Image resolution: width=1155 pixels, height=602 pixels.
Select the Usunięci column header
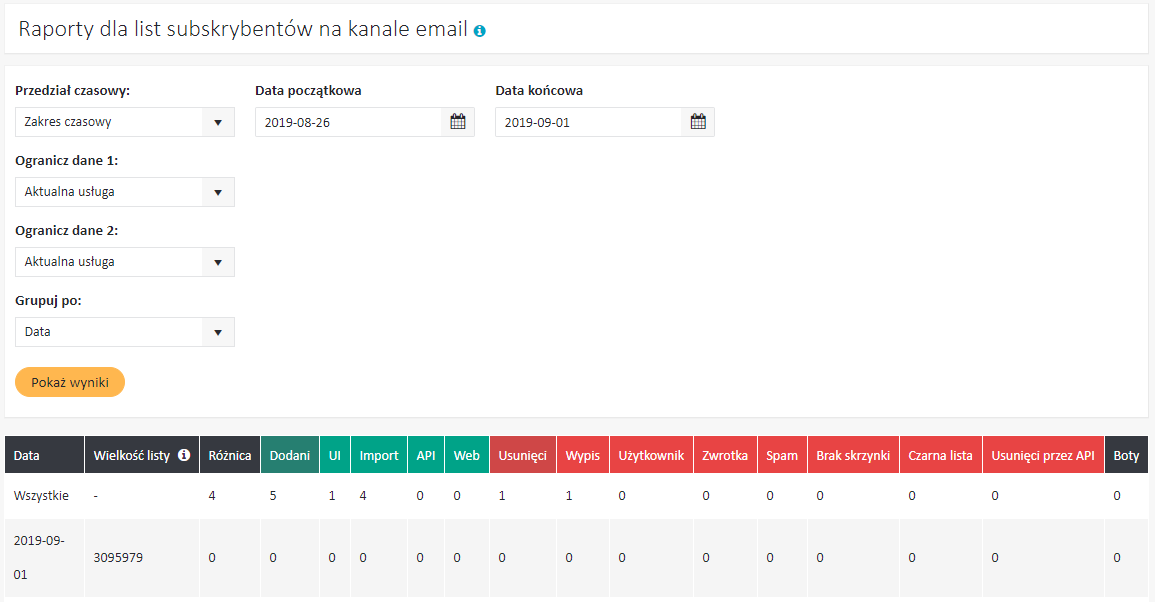523,455
